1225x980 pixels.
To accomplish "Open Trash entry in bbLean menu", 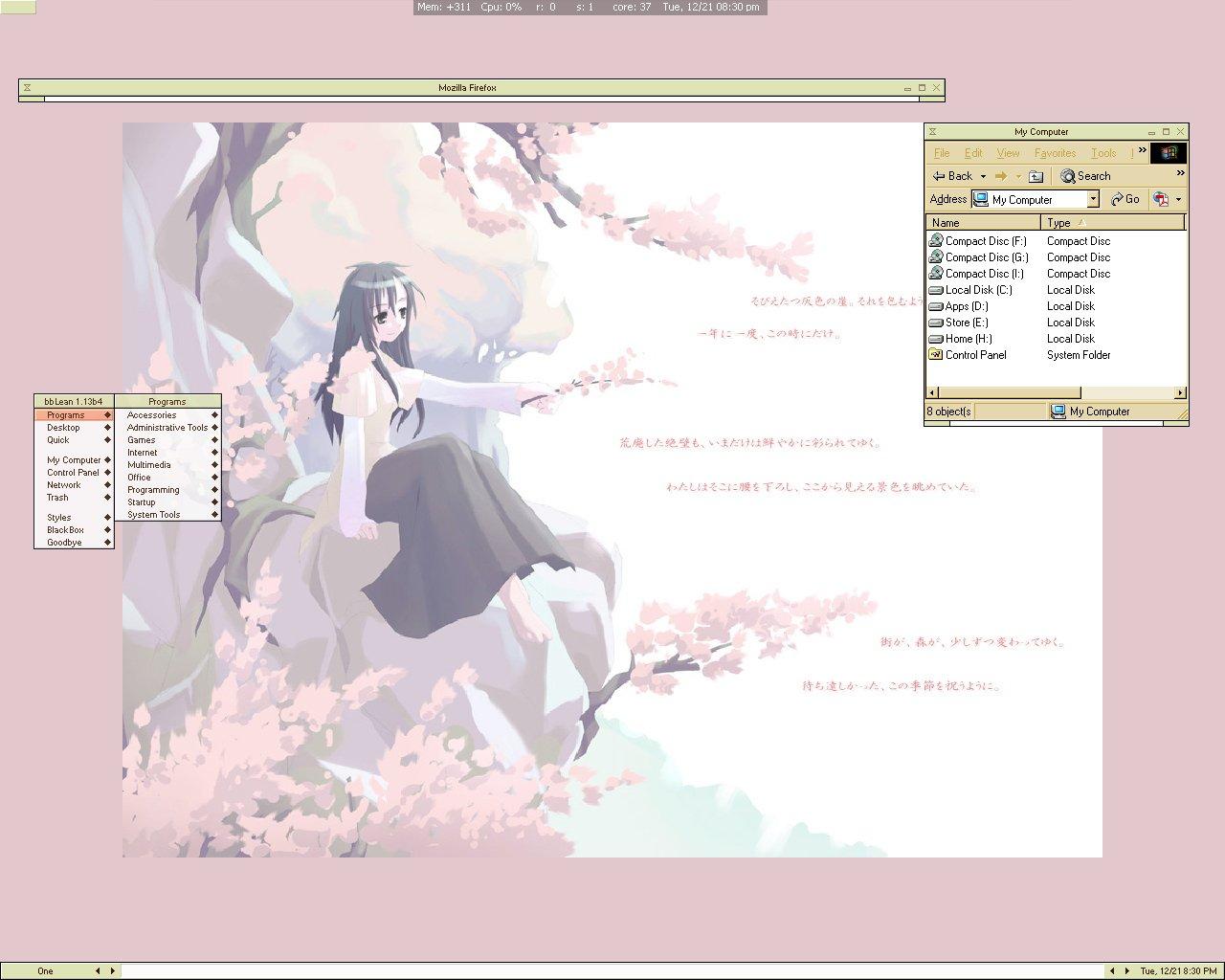I will pyautogui.click(x=74, y=498).
